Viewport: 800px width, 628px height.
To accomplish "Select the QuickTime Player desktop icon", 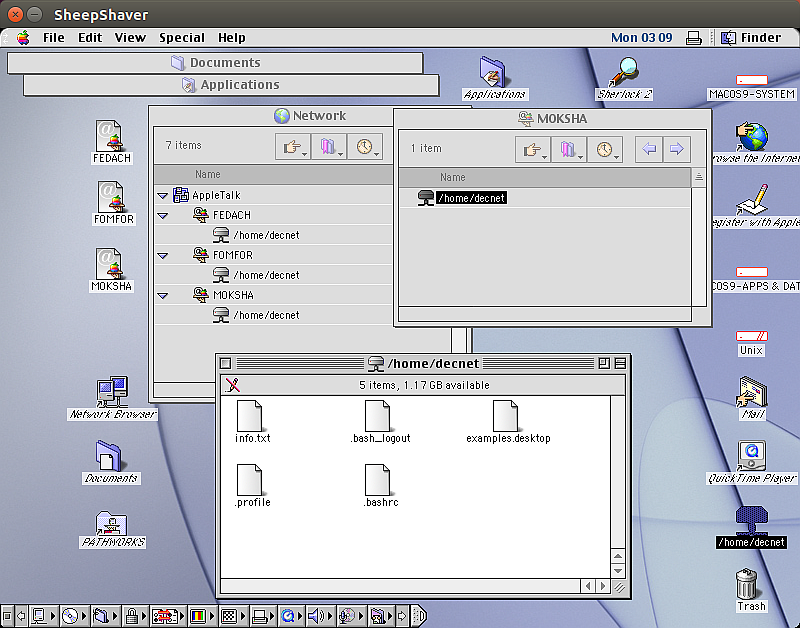I will [x=752, y=462].
